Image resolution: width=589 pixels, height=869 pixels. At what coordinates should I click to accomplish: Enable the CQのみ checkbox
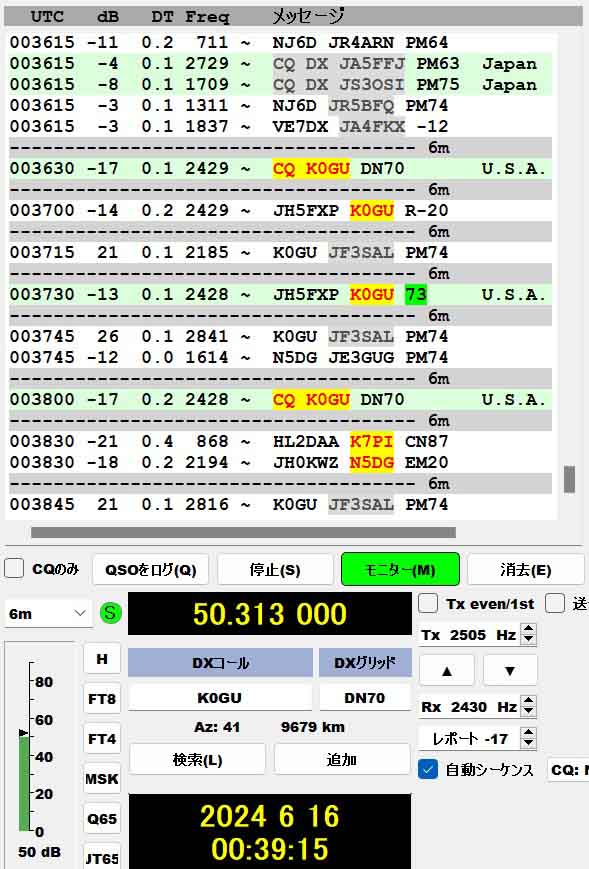point(14,569)
